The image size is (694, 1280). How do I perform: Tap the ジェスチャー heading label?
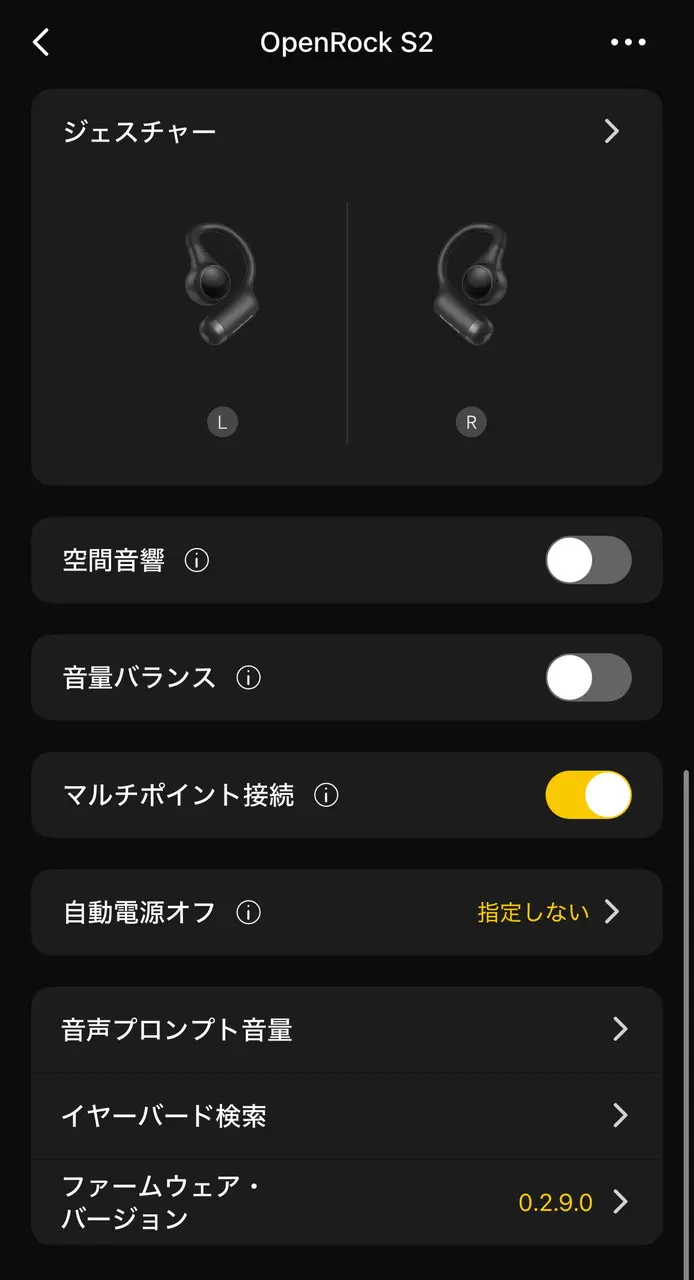[x=140, y=132]
